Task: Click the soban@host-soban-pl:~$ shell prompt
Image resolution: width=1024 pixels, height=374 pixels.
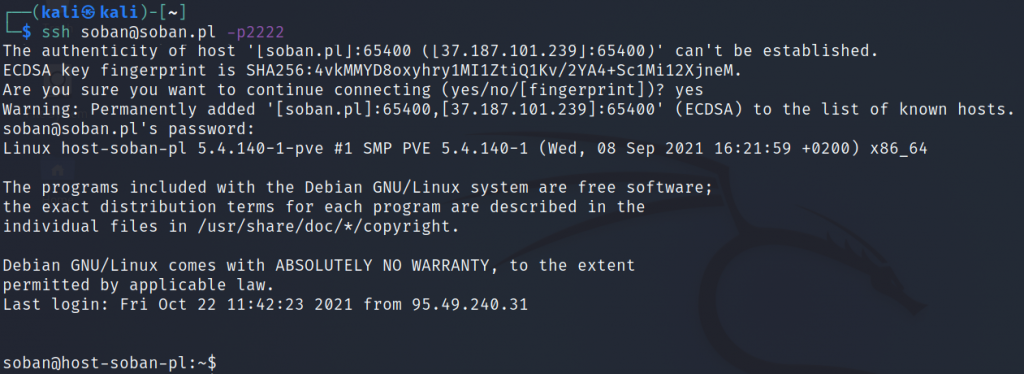Action: coord(110,362)
